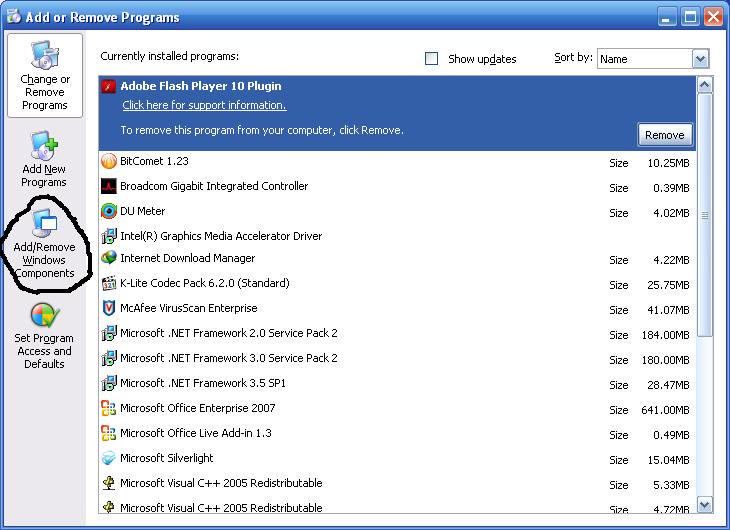Click Adobe Flash Player 10 Plugin title
The width and height of the screenshot is (730, 530).
[201, 86]
